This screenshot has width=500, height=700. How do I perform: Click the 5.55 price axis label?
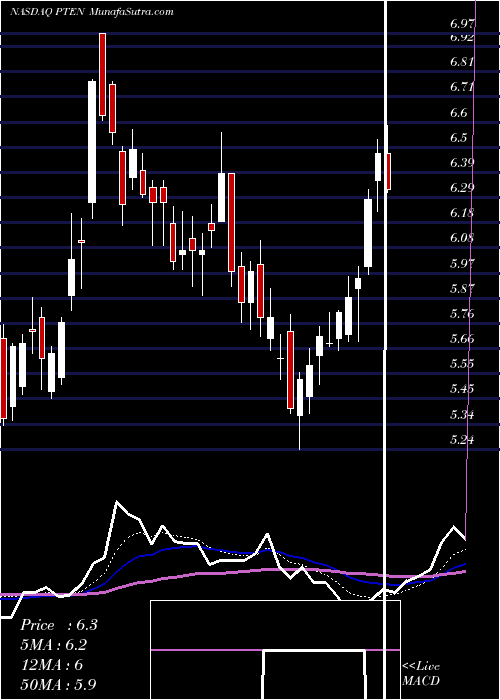pos(462,364)
